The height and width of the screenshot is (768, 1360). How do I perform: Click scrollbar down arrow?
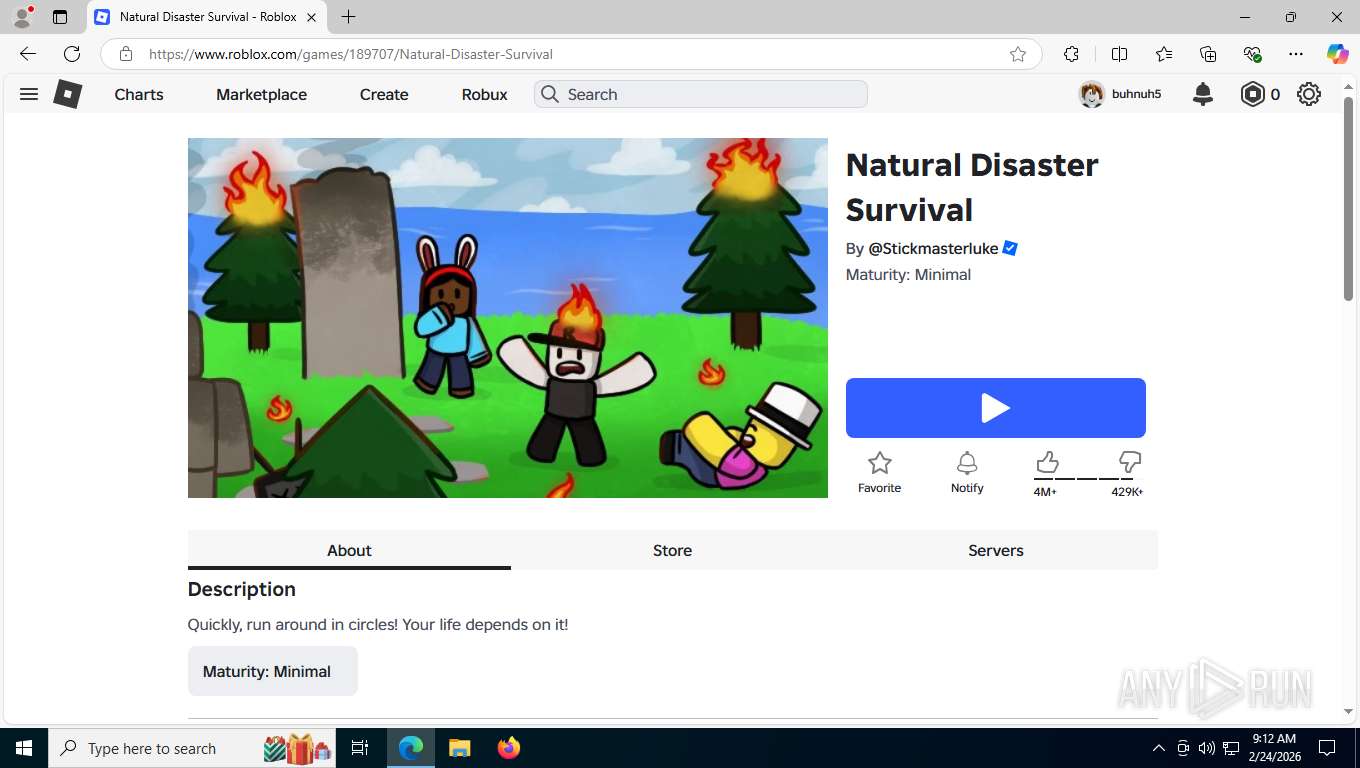coord(1349,712)
